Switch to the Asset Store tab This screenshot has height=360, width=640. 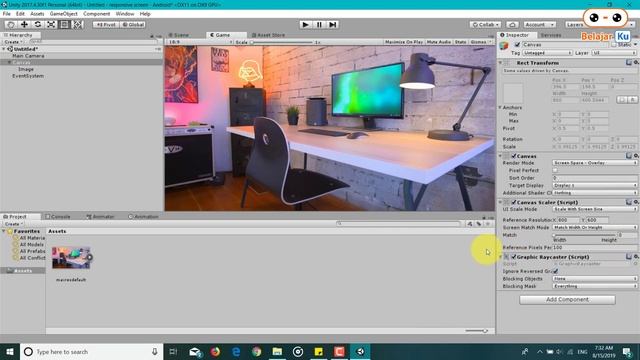(x=269, y=35)
